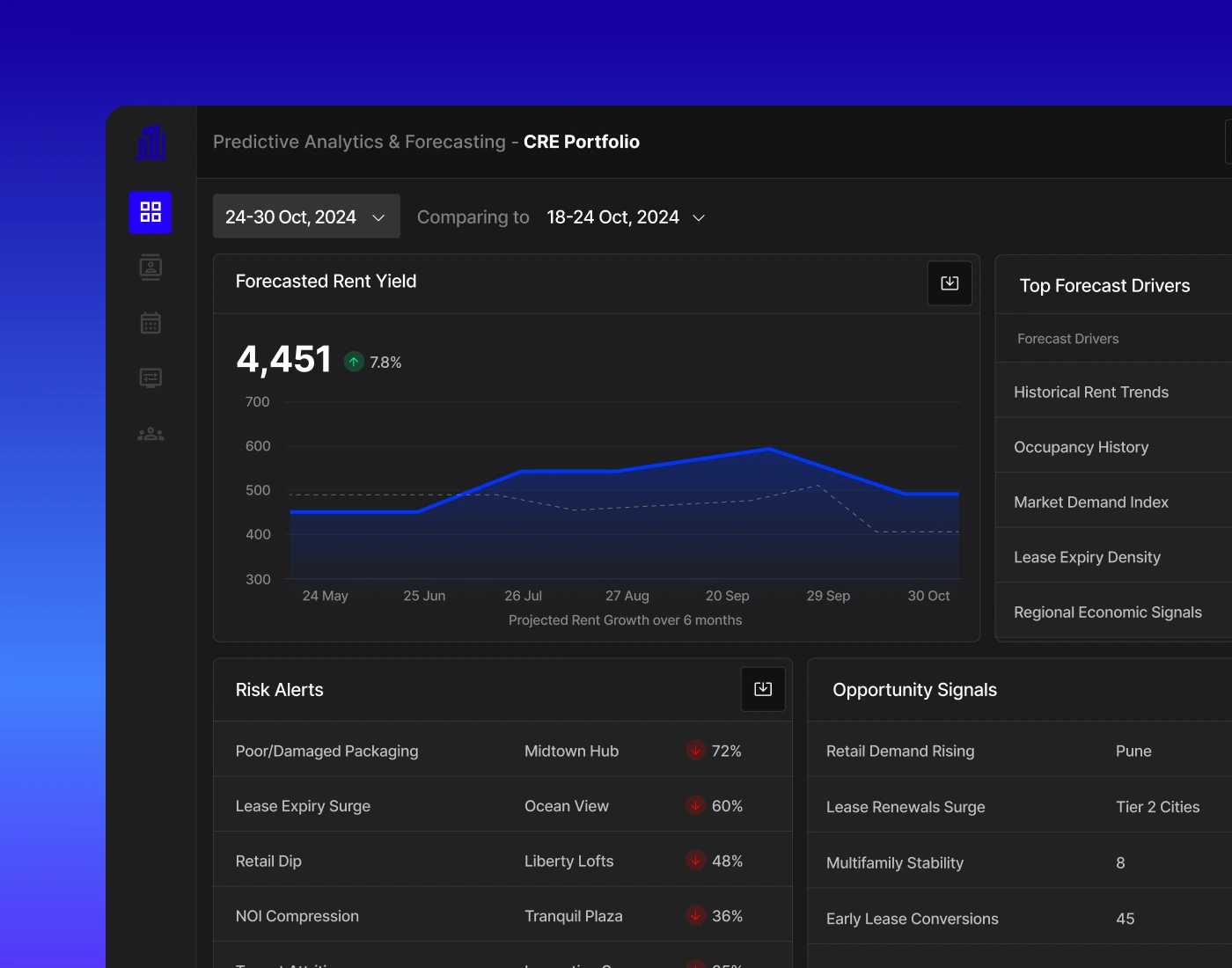Click the green up arrow beside 7.8%
Screen dimensions: 1232x968
354,362
